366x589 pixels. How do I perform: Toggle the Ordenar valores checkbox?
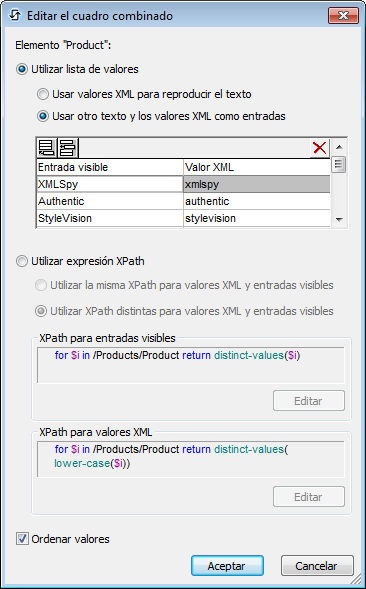(x=22, y=539)
